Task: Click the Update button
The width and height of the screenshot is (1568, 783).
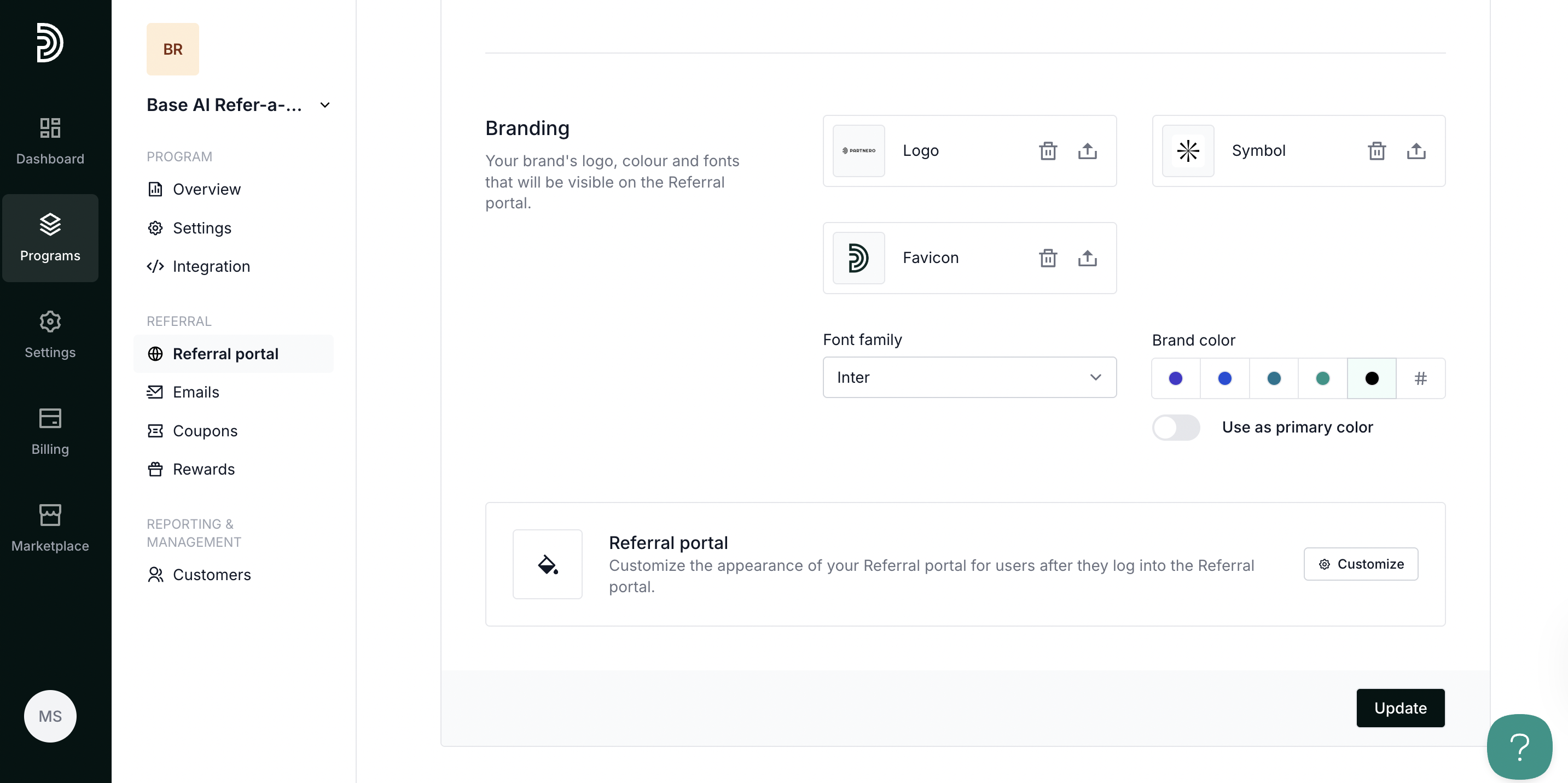Action: pos(1399,708)
